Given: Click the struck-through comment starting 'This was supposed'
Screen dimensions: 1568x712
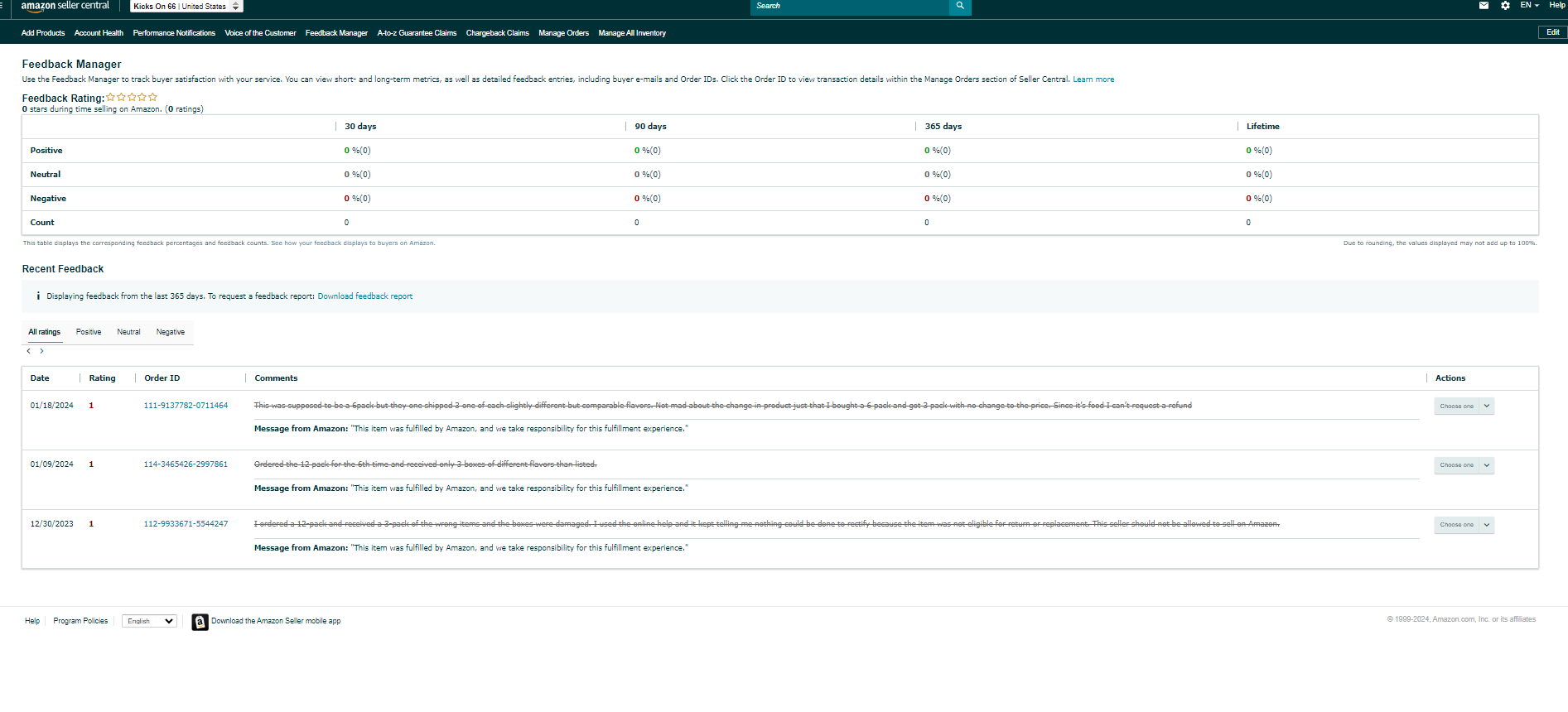Looking at the screenshot, I should [722, 406].
